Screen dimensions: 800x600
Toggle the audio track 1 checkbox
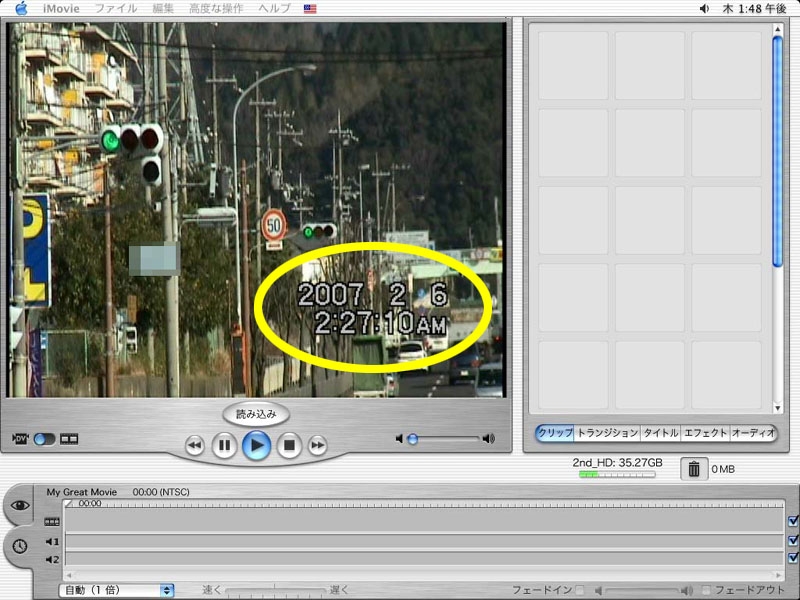793,540
